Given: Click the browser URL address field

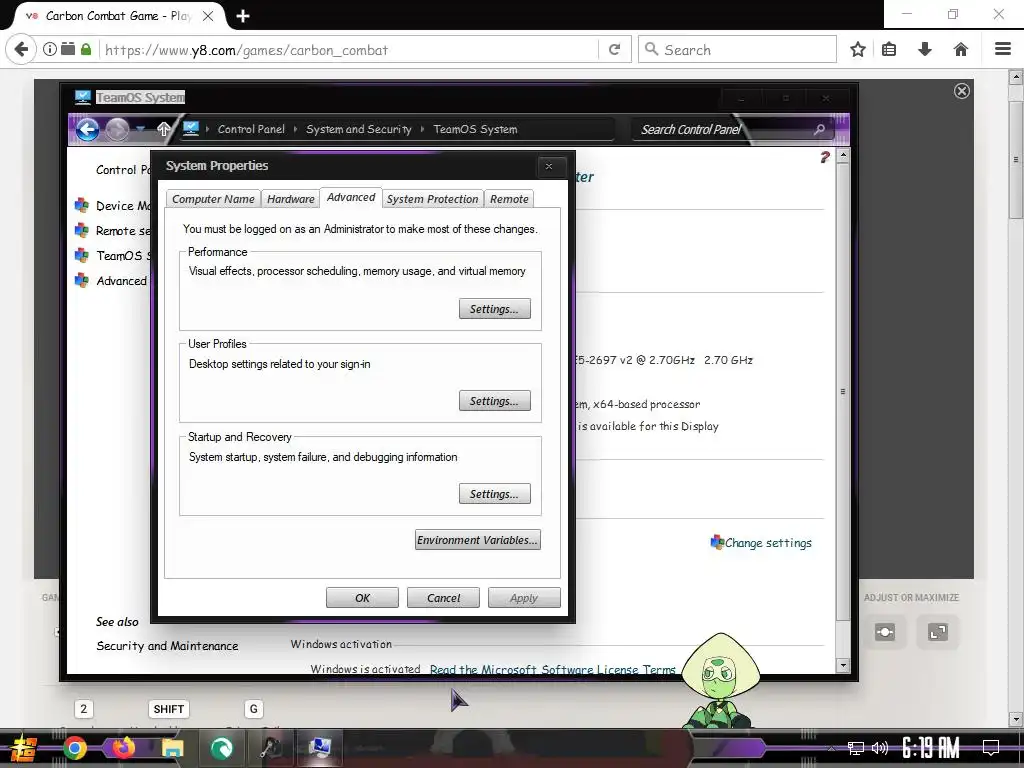Looking at the screenshot, I should click(350, 50).
